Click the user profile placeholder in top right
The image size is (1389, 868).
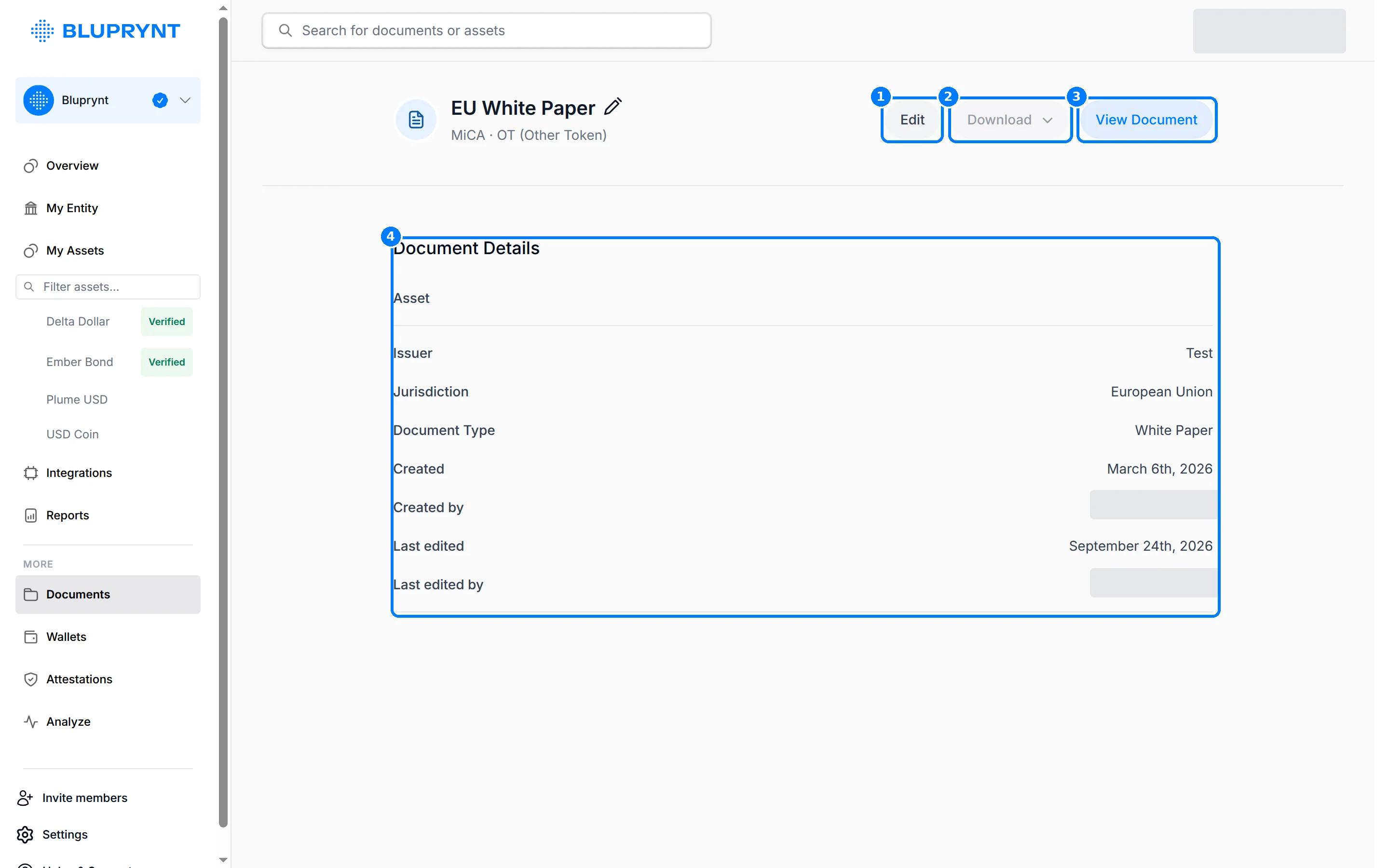pyautogui.click(x=1269, y=31)
